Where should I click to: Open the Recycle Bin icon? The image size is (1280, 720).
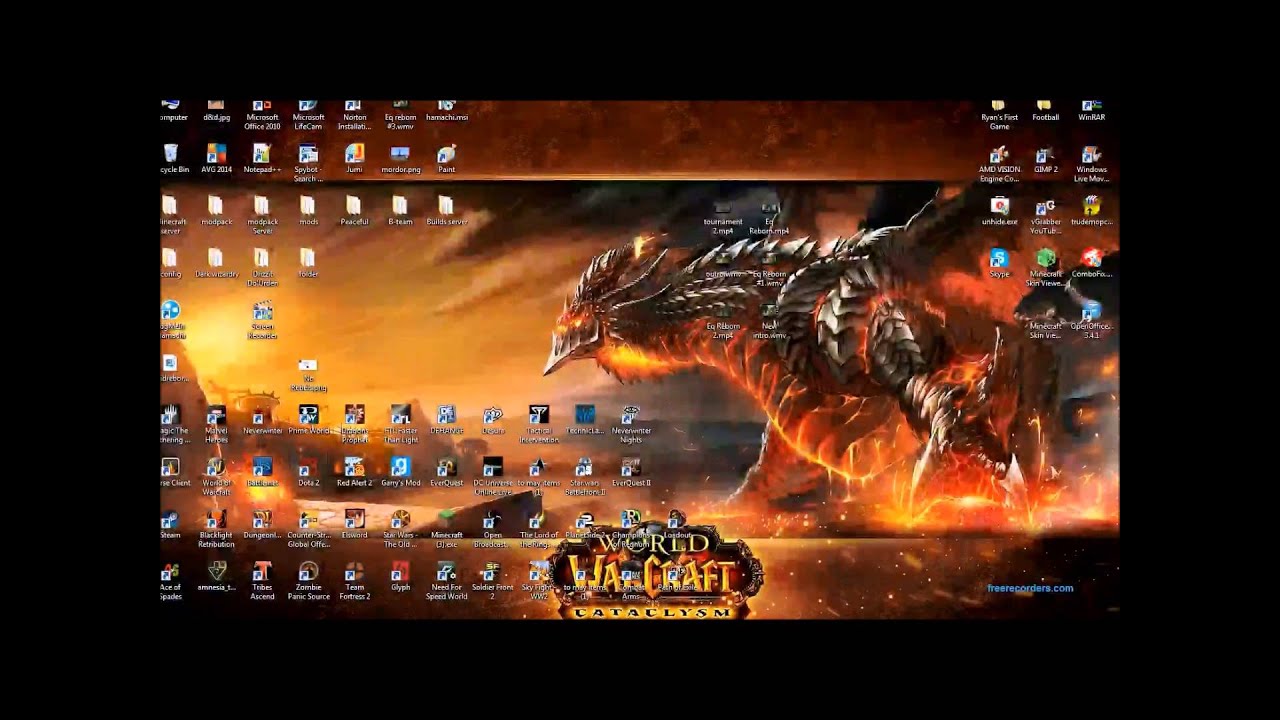pyautogui.click(x=172, y=159)
